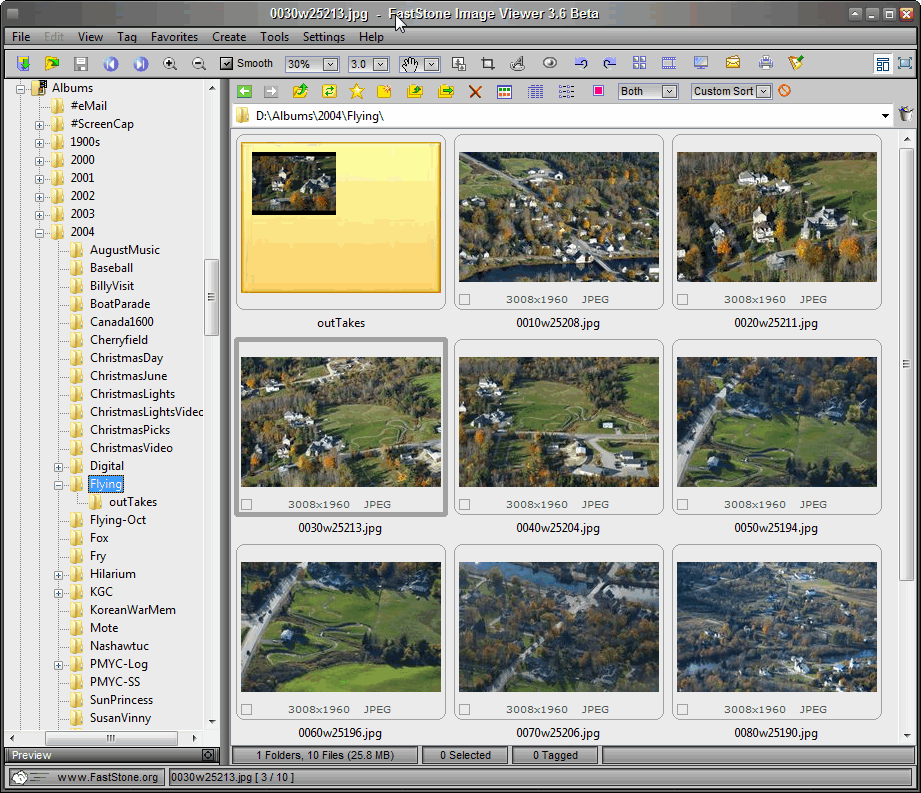Open the Favorites menu
Image resolution: width=921 pixels, height=793 pixels.
174,36
